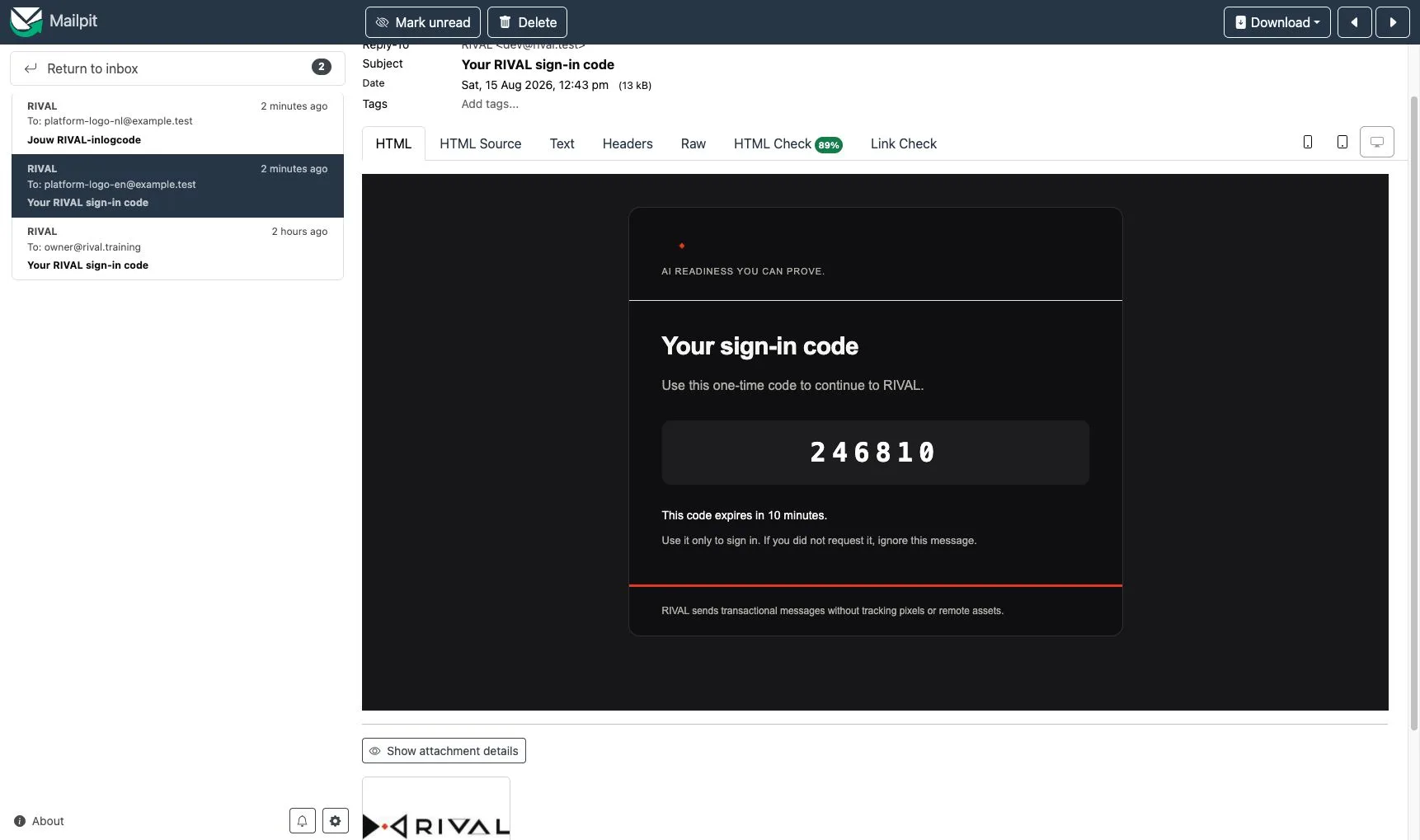Open the owner@rival.training message
This screenshot has height=840, width=1420.
[x=177, y=248]
